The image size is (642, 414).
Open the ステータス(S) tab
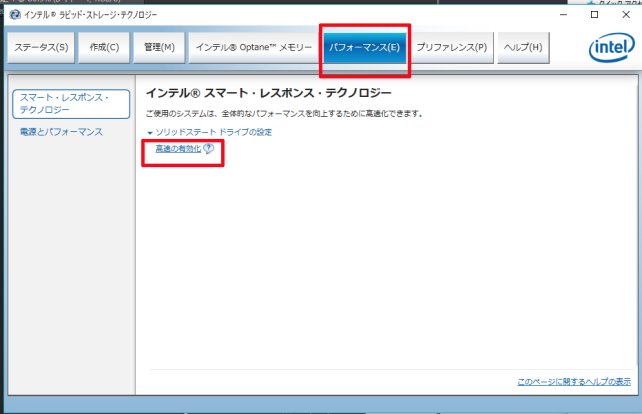(41, 48)
